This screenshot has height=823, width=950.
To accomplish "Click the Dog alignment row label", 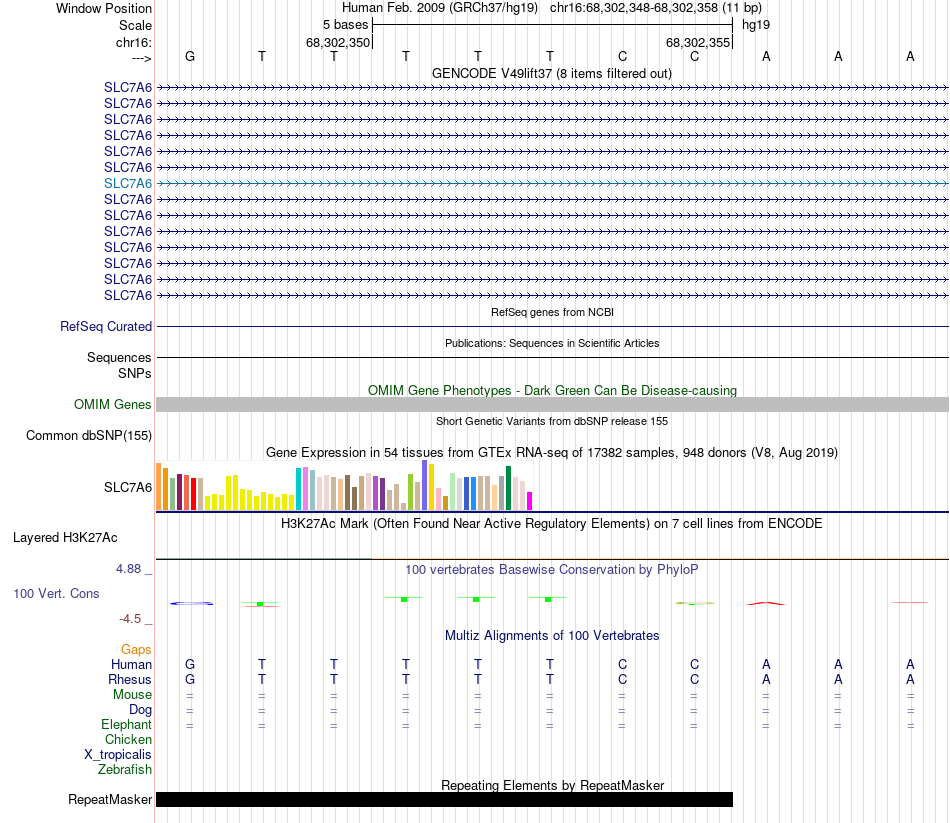I will (140, 710).
